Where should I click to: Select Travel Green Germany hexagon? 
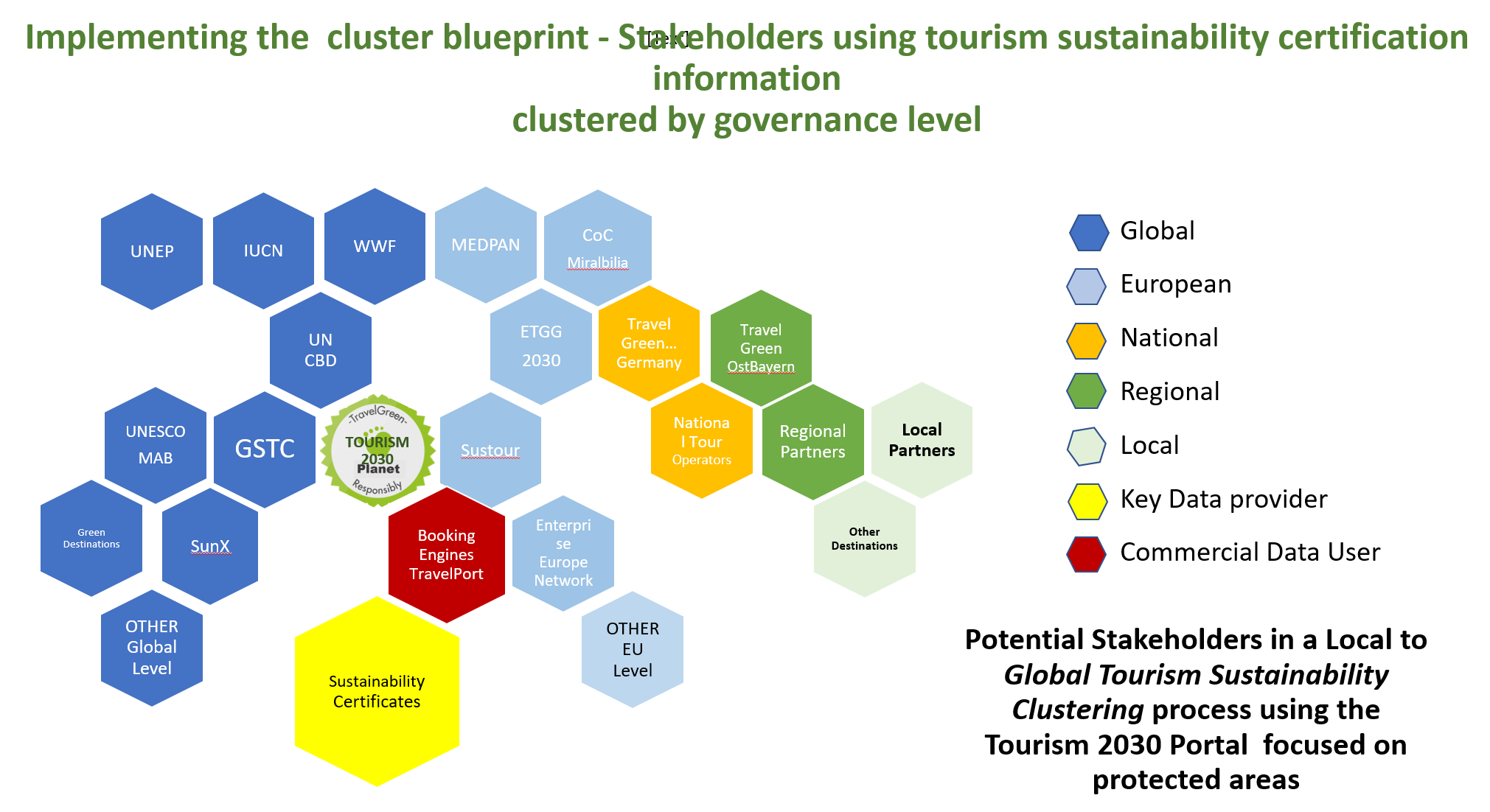[649, 343]
